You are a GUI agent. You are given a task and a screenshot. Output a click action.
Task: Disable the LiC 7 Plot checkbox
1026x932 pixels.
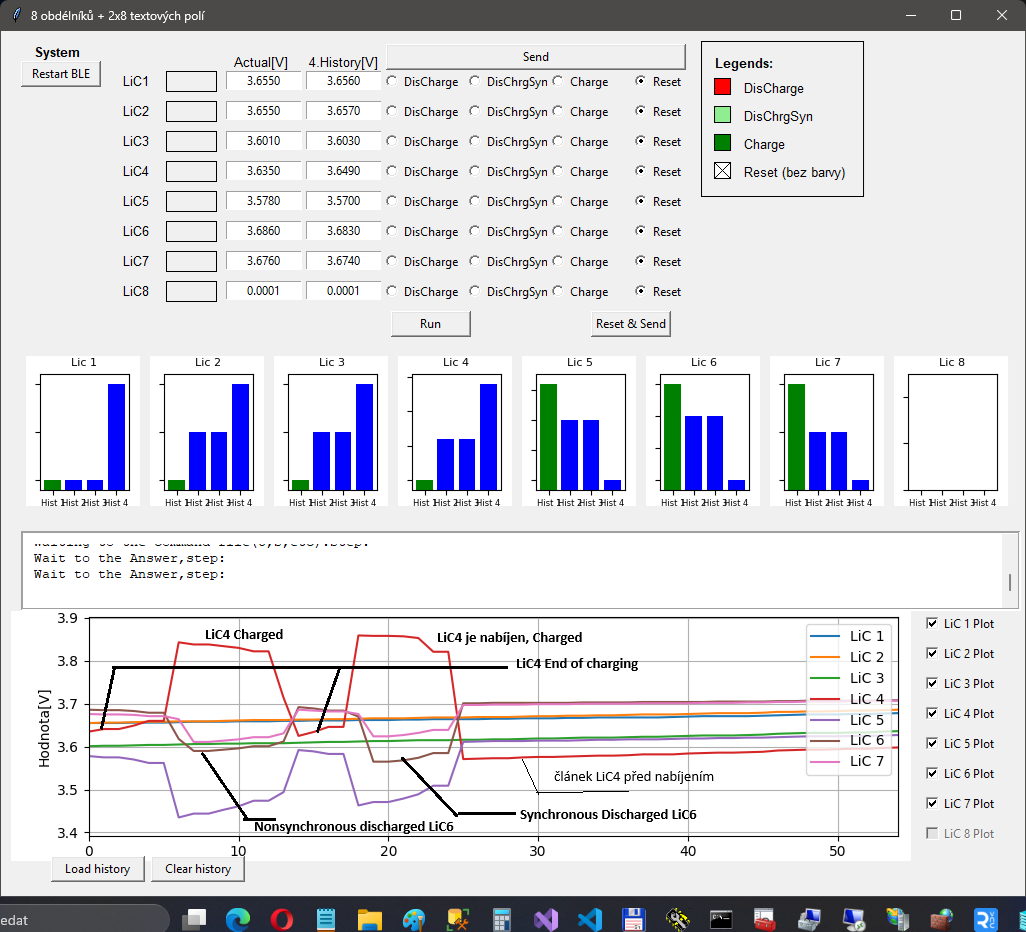click(x=933, y=804)
